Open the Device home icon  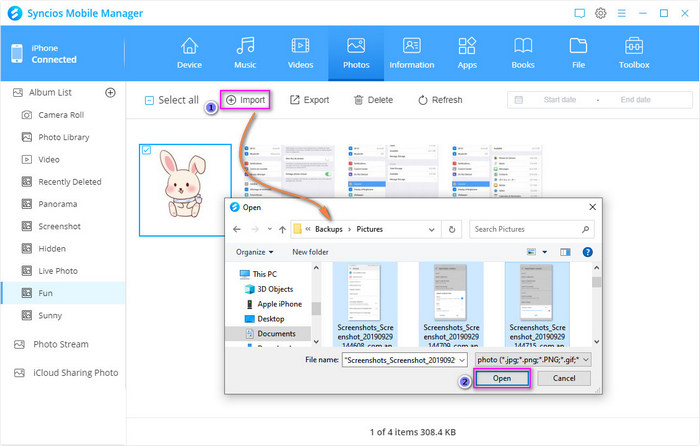[189, 46]
